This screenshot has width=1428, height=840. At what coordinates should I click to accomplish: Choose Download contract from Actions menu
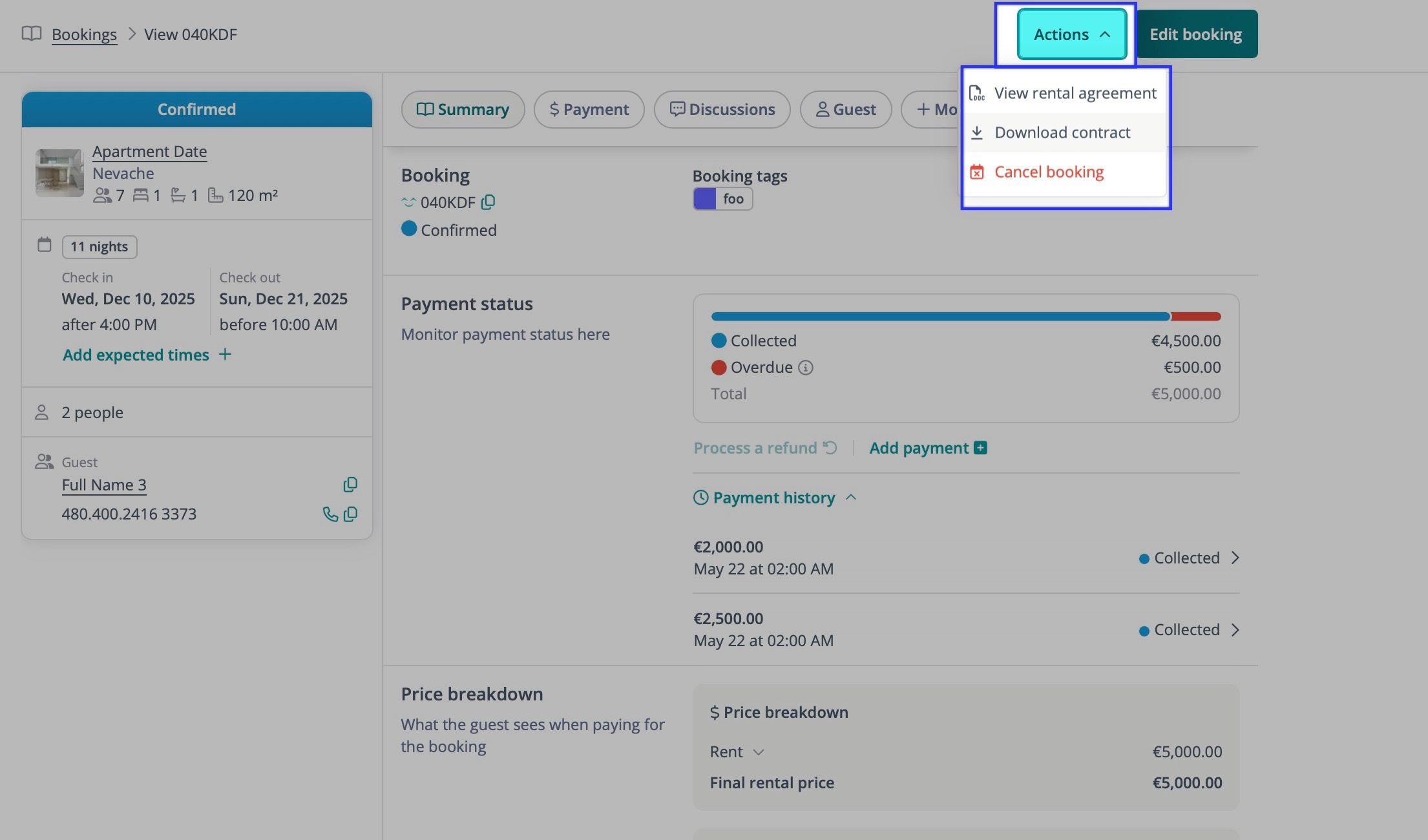click(x=1062, y=132)
